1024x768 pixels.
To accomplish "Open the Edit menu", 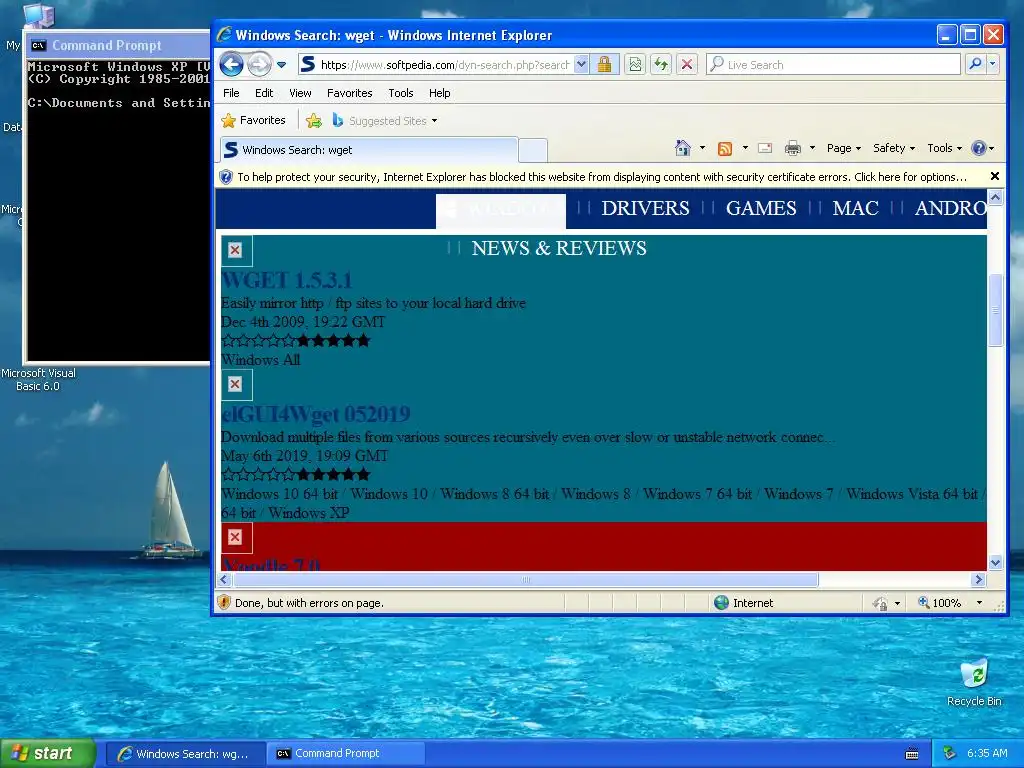I will [264, 93].
